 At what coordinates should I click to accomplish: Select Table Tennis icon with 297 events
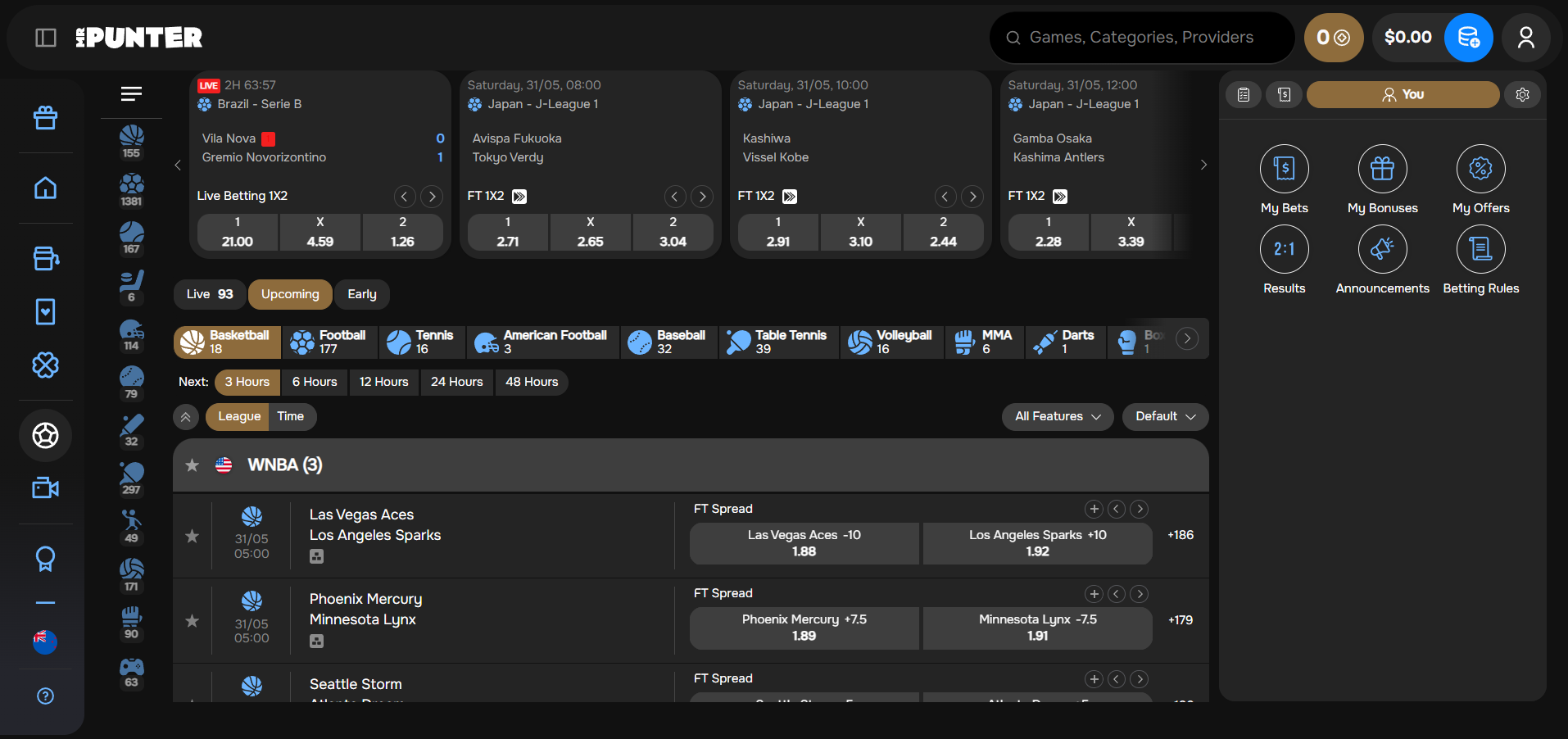point(131,478)
